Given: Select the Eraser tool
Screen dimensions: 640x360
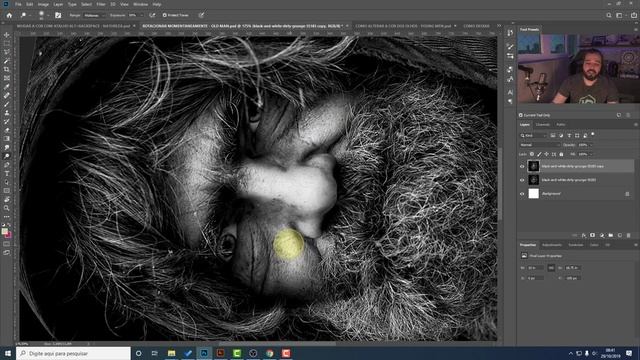Looking at the screenshot, I should click(7, 130).
